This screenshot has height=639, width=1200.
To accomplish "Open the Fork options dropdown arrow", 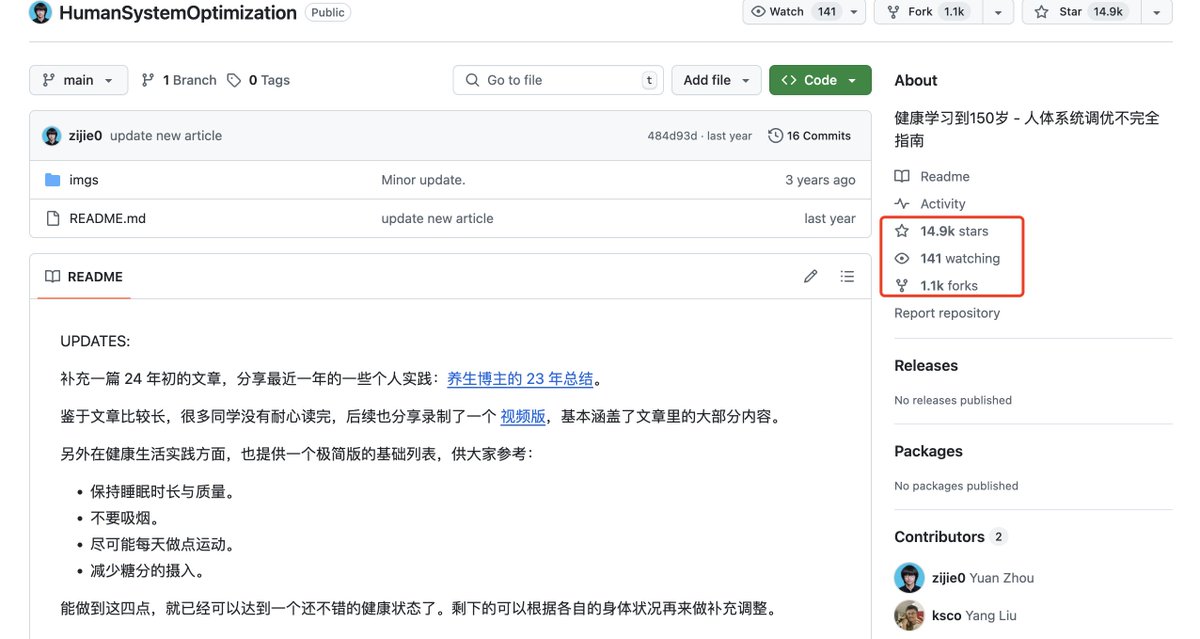I will coord(998,12).
